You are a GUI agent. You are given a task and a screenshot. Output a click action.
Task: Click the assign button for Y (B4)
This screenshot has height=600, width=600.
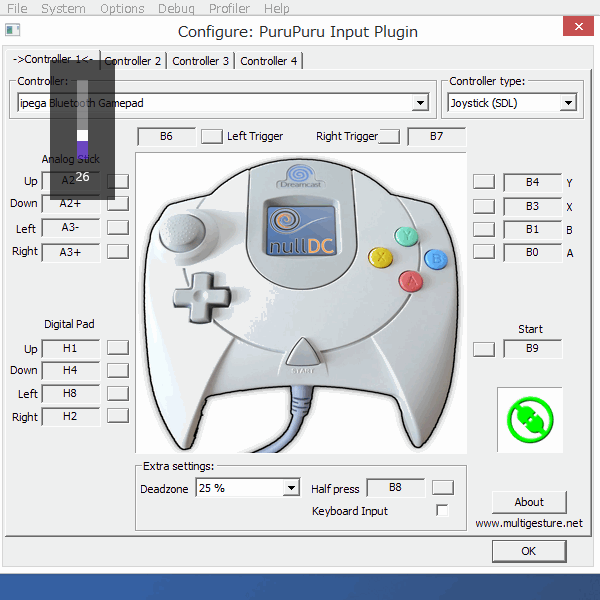483,182
